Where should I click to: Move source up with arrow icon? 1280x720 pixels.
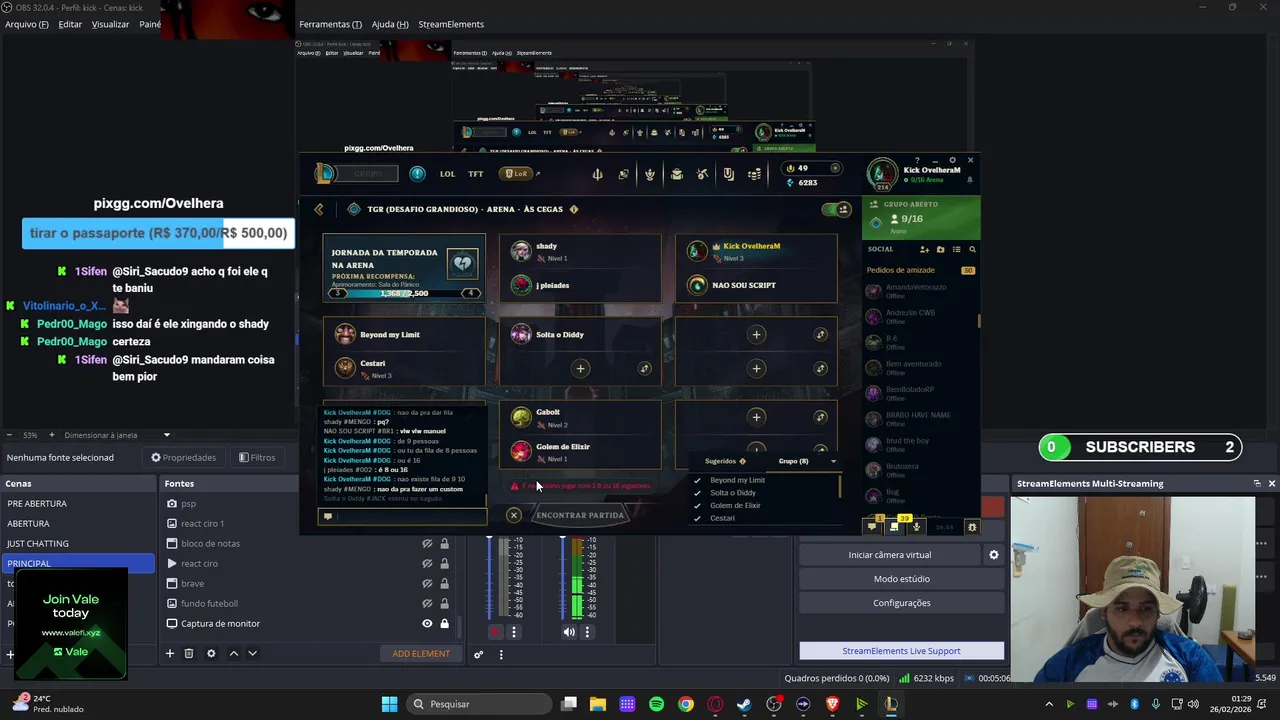(234, 653)
